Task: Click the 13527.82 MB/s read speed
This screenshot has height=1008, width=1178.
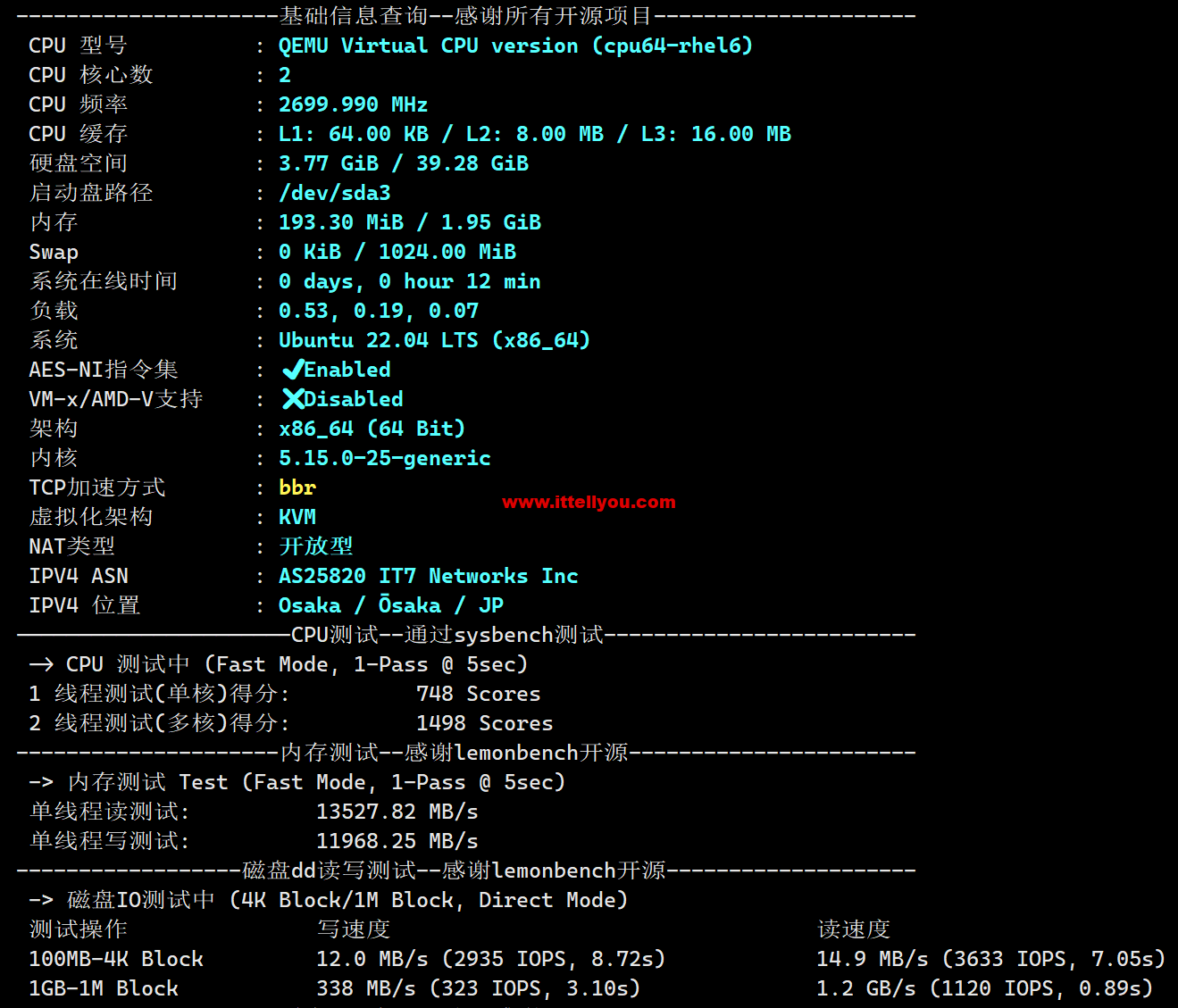Action: tap(397, 812)
